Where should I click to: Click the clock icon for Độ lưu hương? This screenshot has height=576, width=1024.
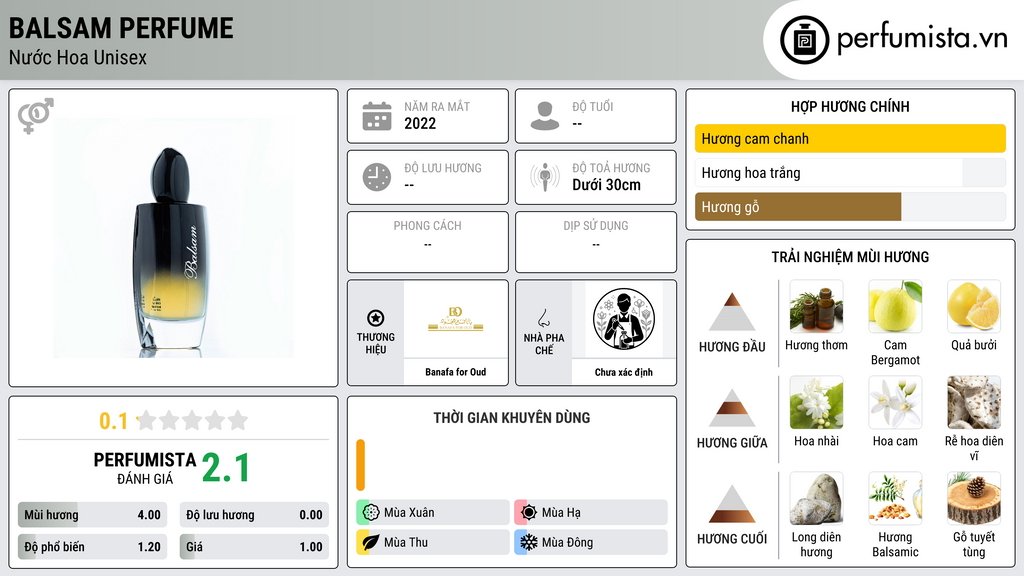(x=377, y=177)
